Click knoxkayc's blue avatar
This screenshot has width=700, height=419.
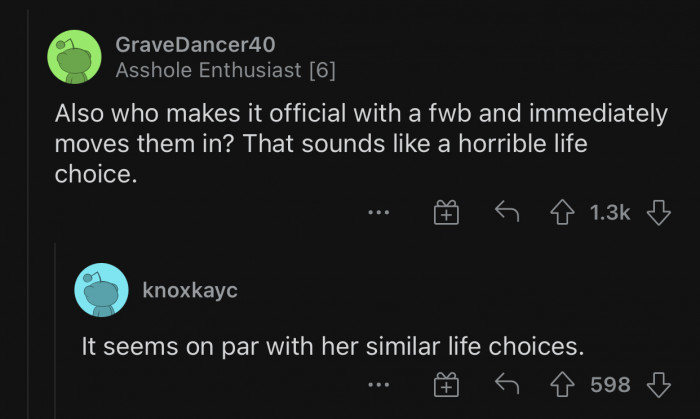point(101,290)
